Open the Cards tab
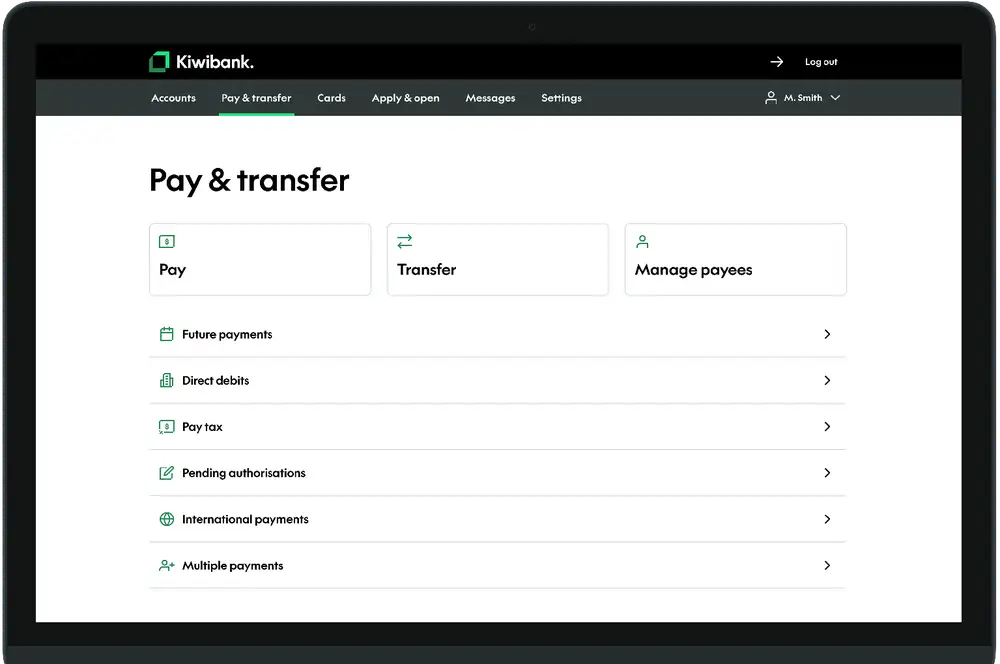This screenshot has width=1000, height=664. tap(332, 98)
